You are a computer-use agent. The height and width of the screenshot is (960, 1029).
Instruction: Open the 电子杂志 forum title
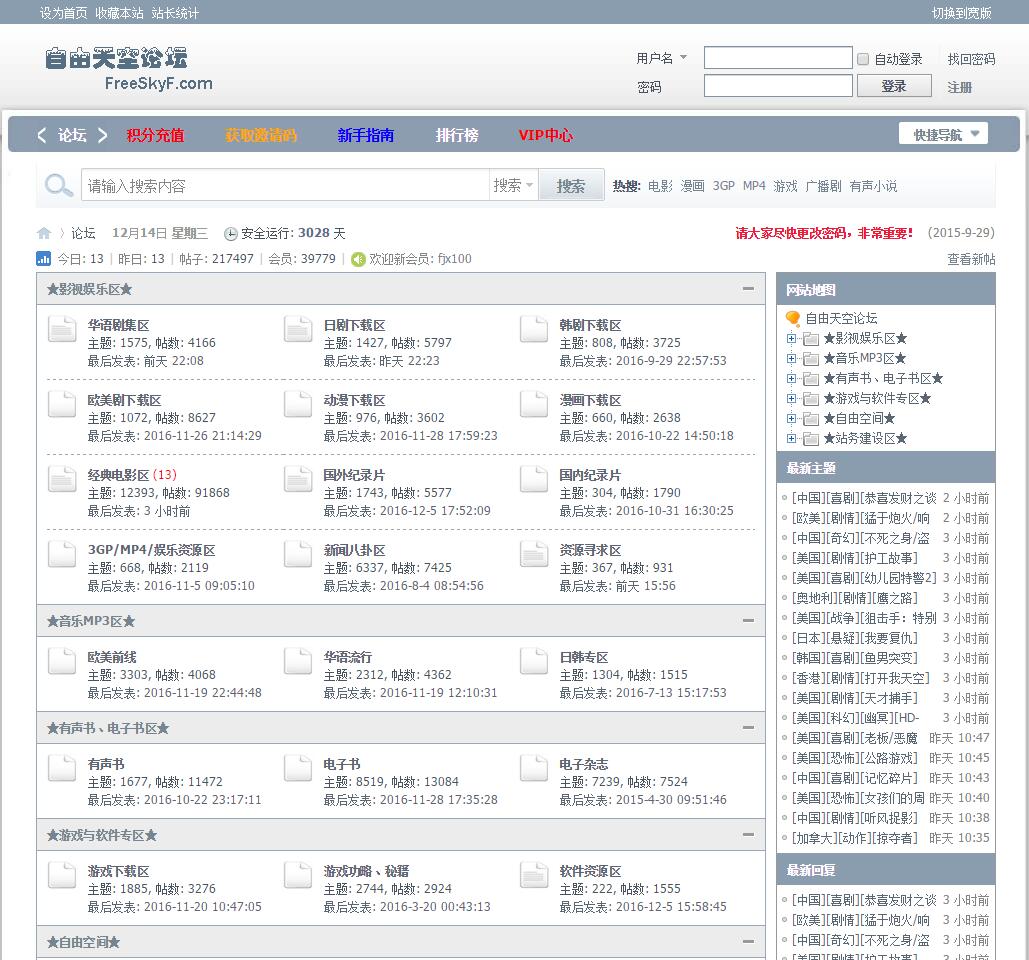[583, 764]
